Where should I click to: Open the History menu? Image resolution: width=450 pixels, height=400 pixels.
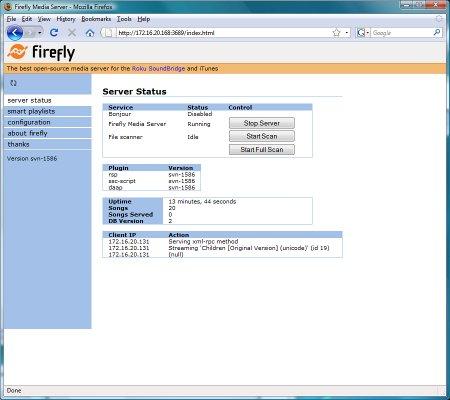(x=66, y=19)
